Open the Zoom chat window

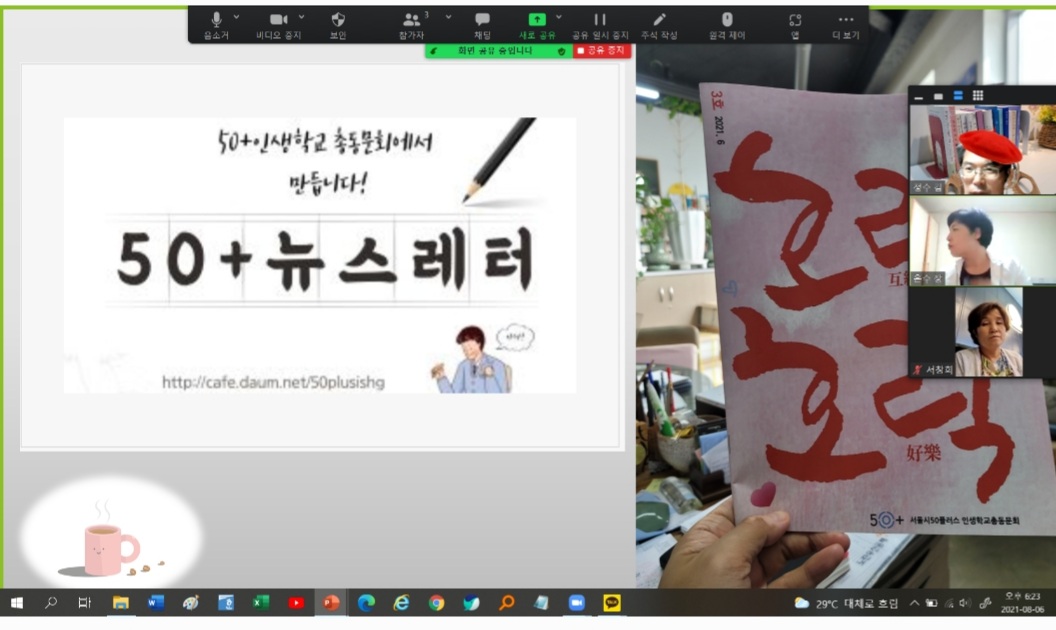pos(482,24)
